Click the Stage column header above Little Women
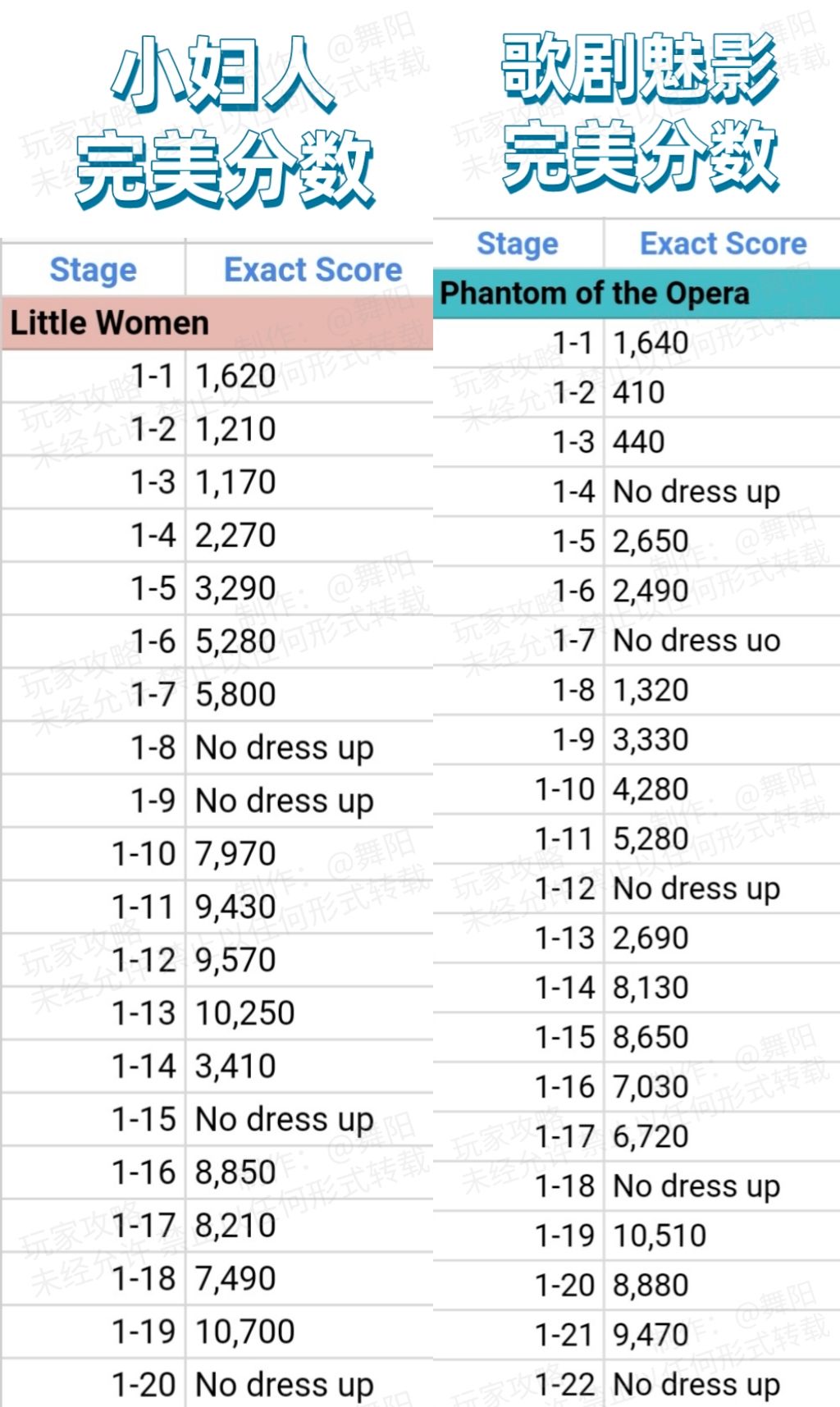 93,269
